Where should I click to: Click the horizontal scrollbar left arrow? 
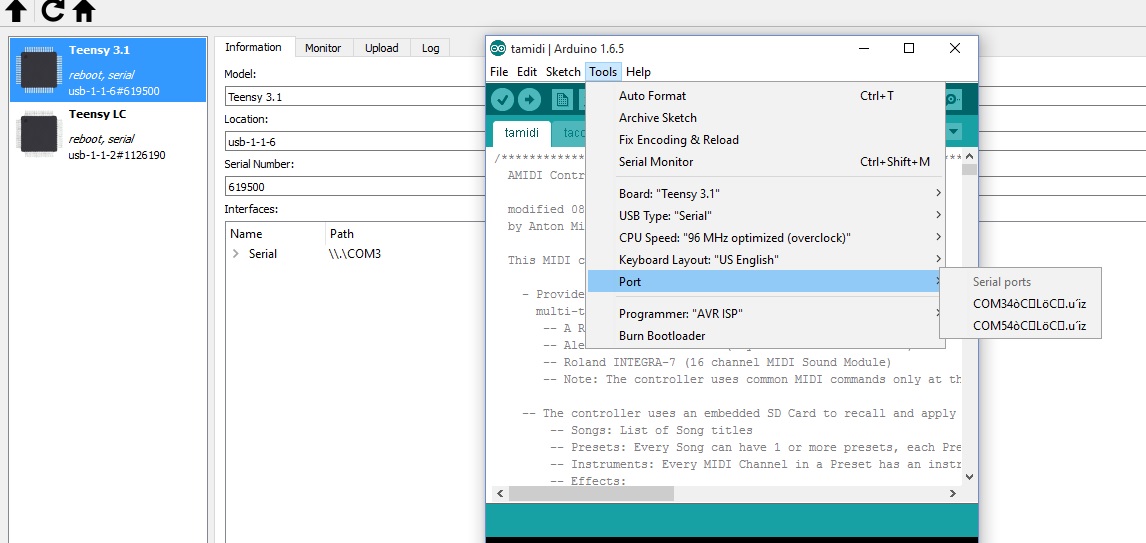[500, 493]
